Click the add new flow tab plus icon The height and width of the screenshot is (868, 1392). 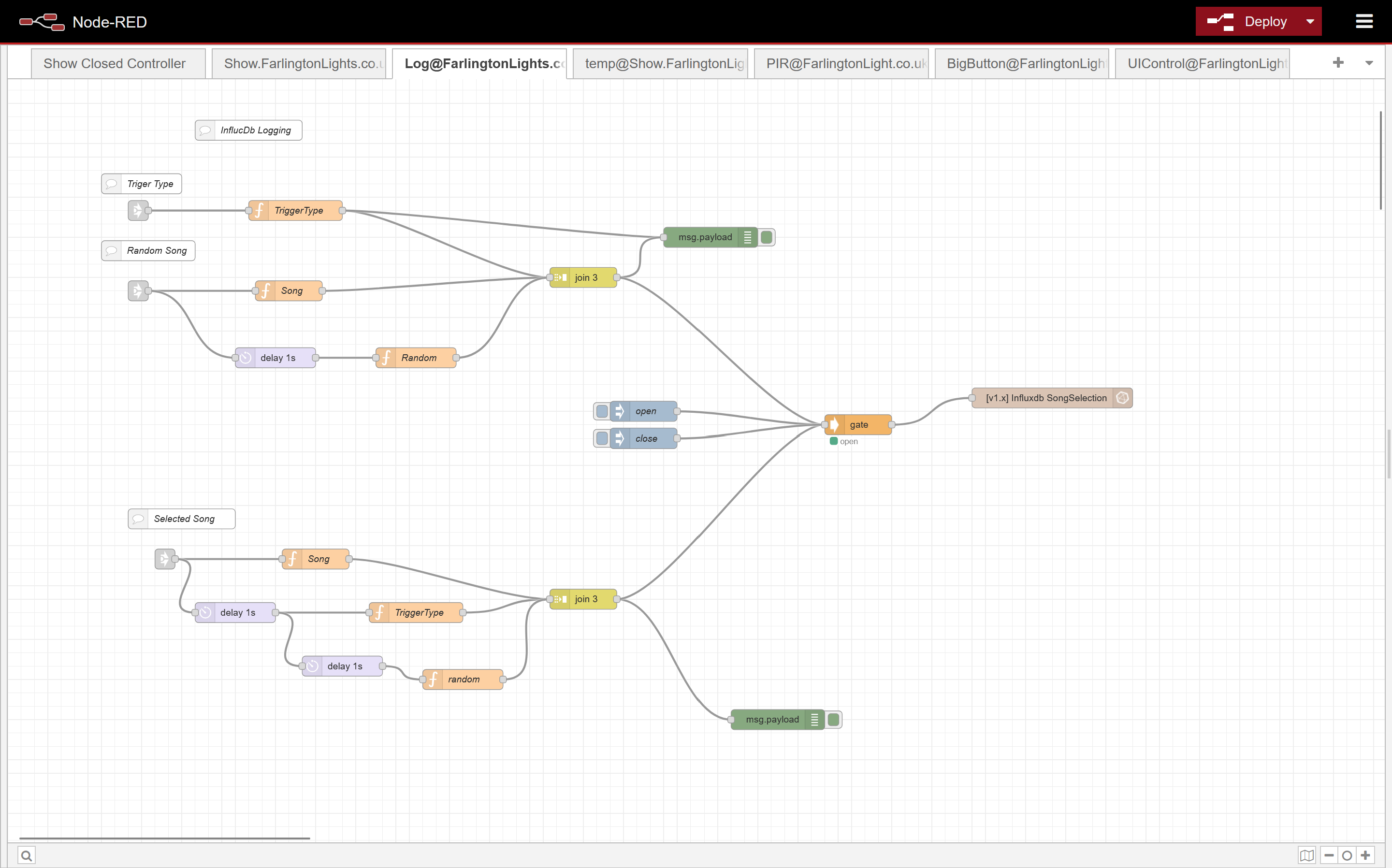[x=1338, y=62]
